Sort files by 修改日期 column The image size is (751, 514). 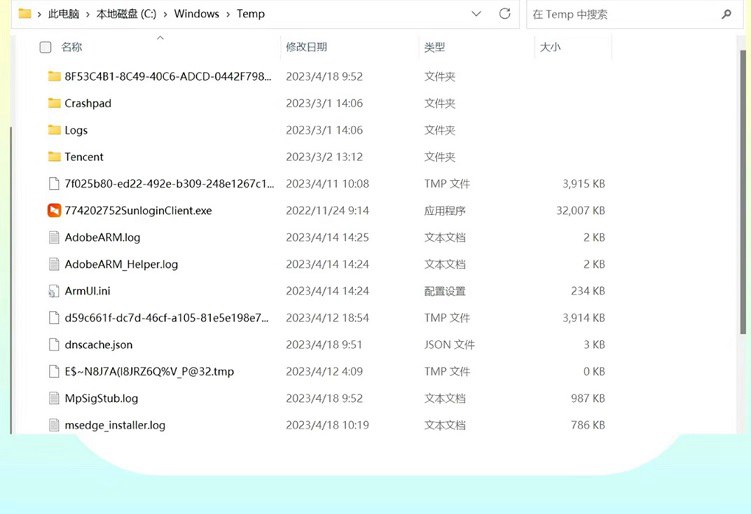pyautogui.click(x=306, y=47)
